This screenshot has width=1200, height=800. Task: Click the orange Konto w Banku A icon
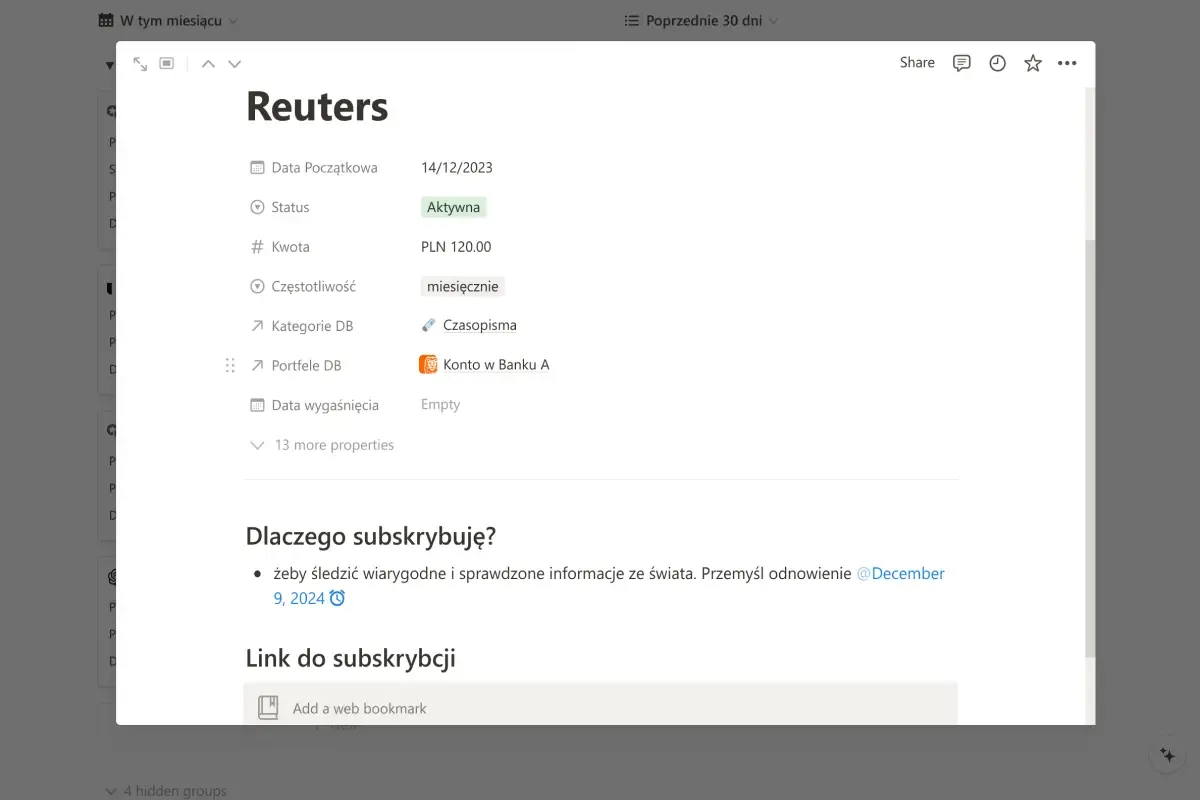pos(428,364)
